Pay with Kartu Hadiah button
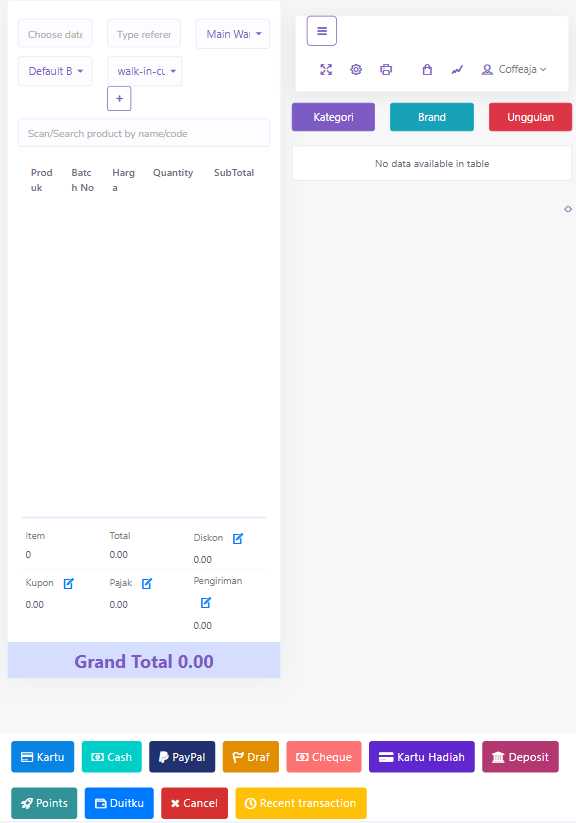The width and height of the screenshot is (576, 823). [x=422, y=757]
